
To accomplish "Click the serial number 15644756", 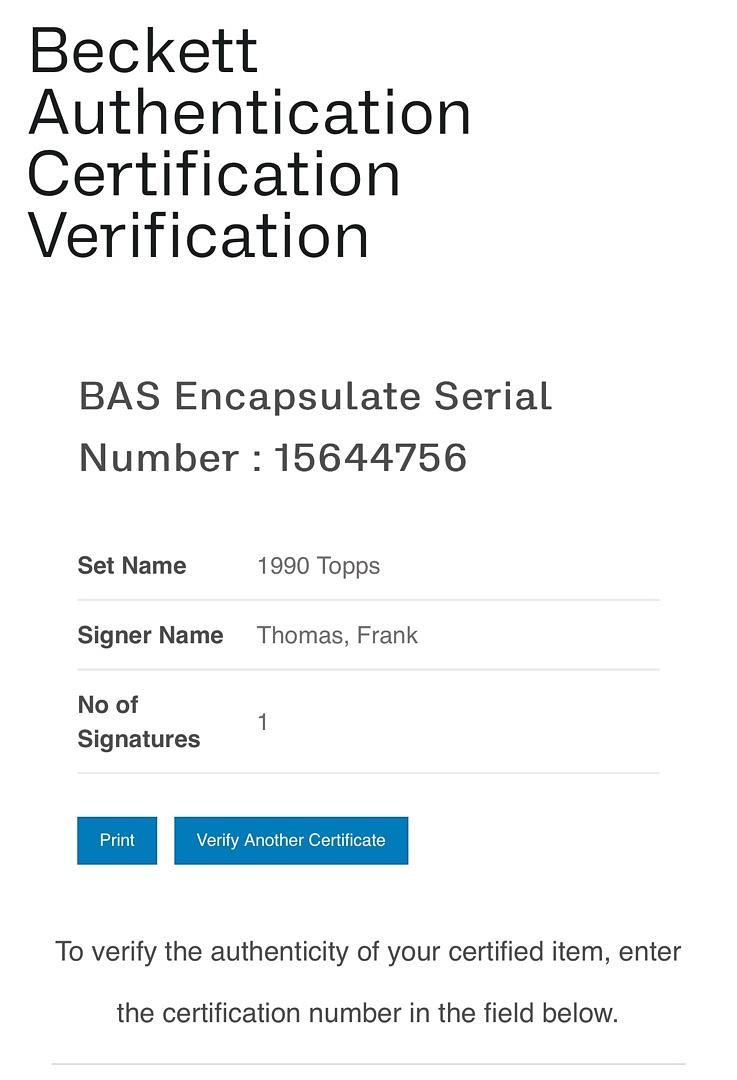I will [x=371, y=458].
